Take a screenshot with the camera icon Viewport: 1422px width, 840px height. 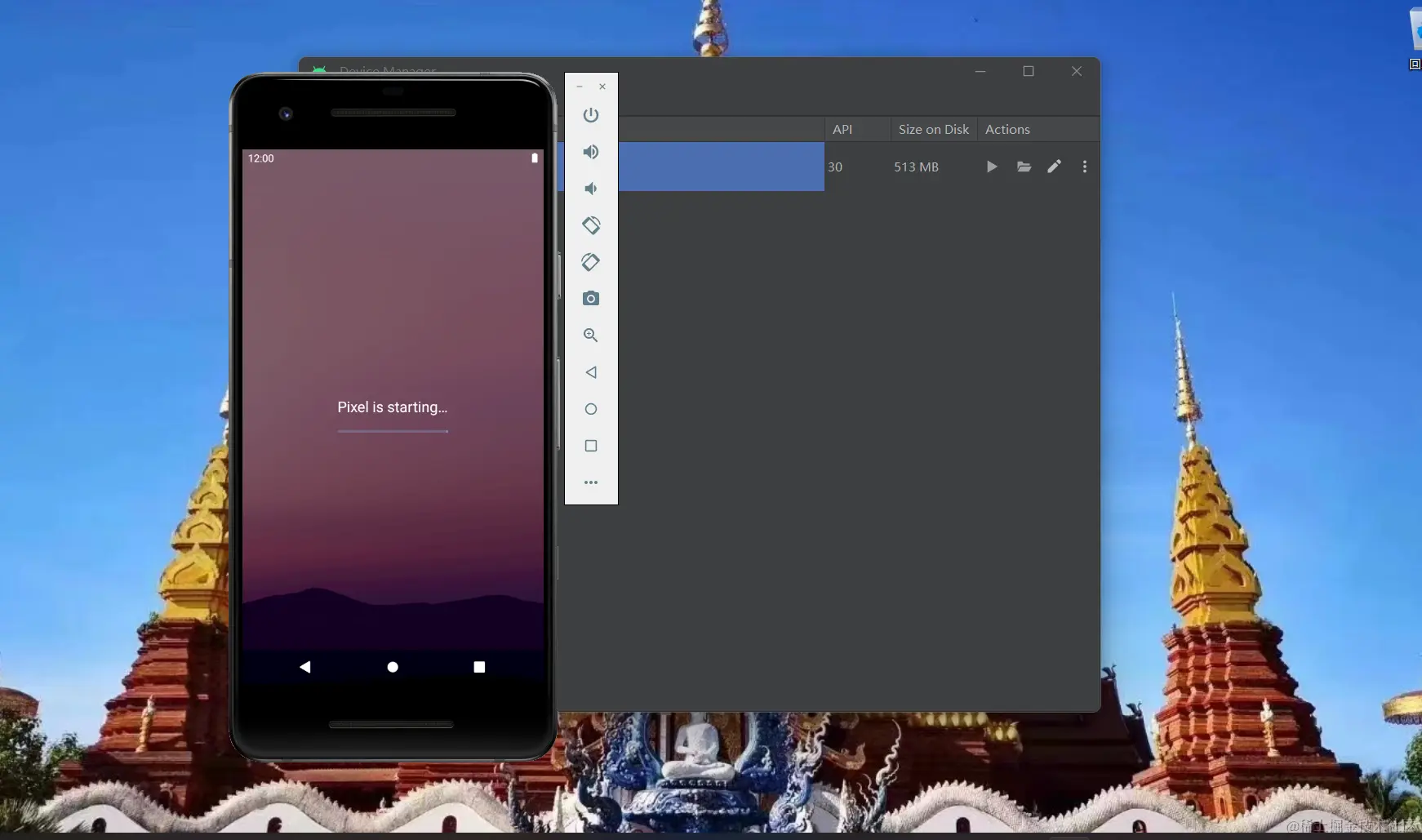[591, 299]
